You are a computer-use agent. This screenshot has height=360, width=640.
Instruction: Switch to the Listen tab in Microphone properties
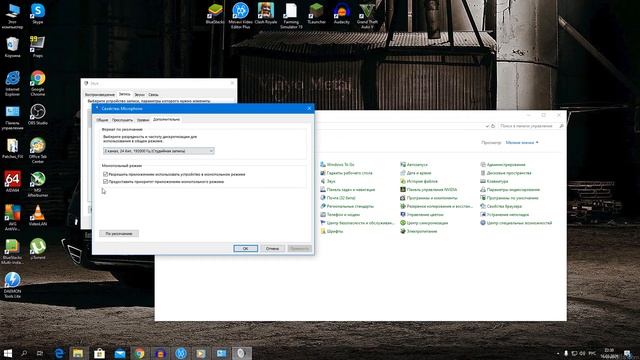pyautogui.click(x=122, y=120)
